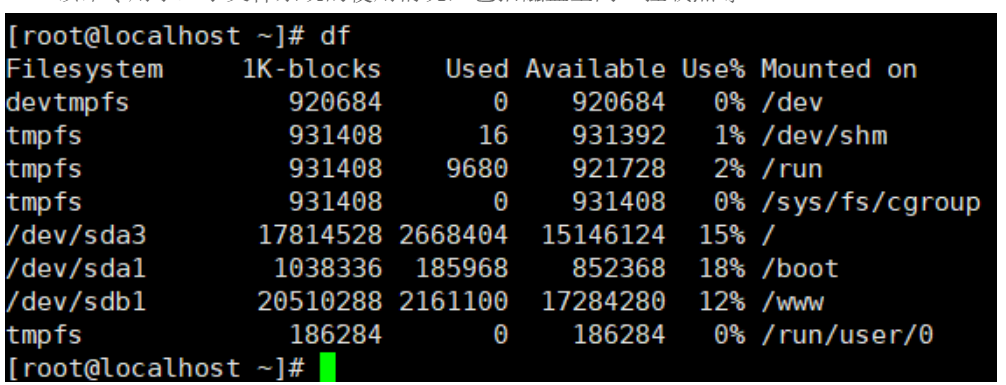Click the /www mount point text
The width and height of the screenshot is (1006, 385).
792,302
